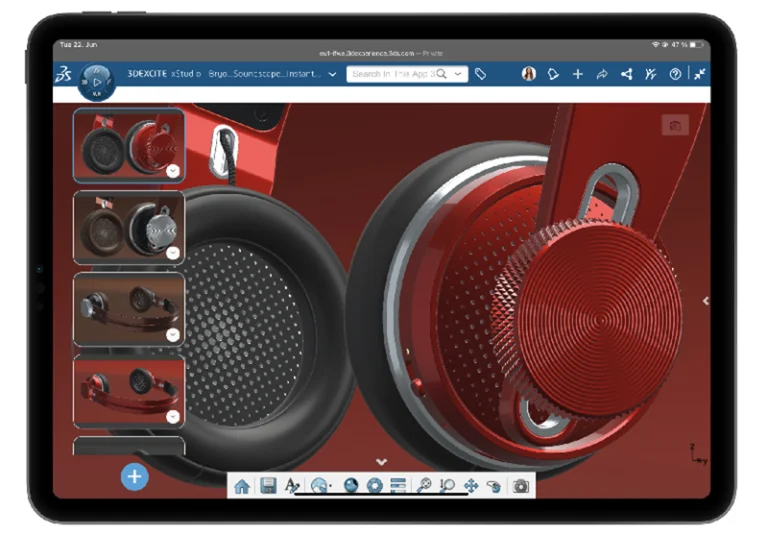Click the pan arrows icon in toolbar

[471, 486]
